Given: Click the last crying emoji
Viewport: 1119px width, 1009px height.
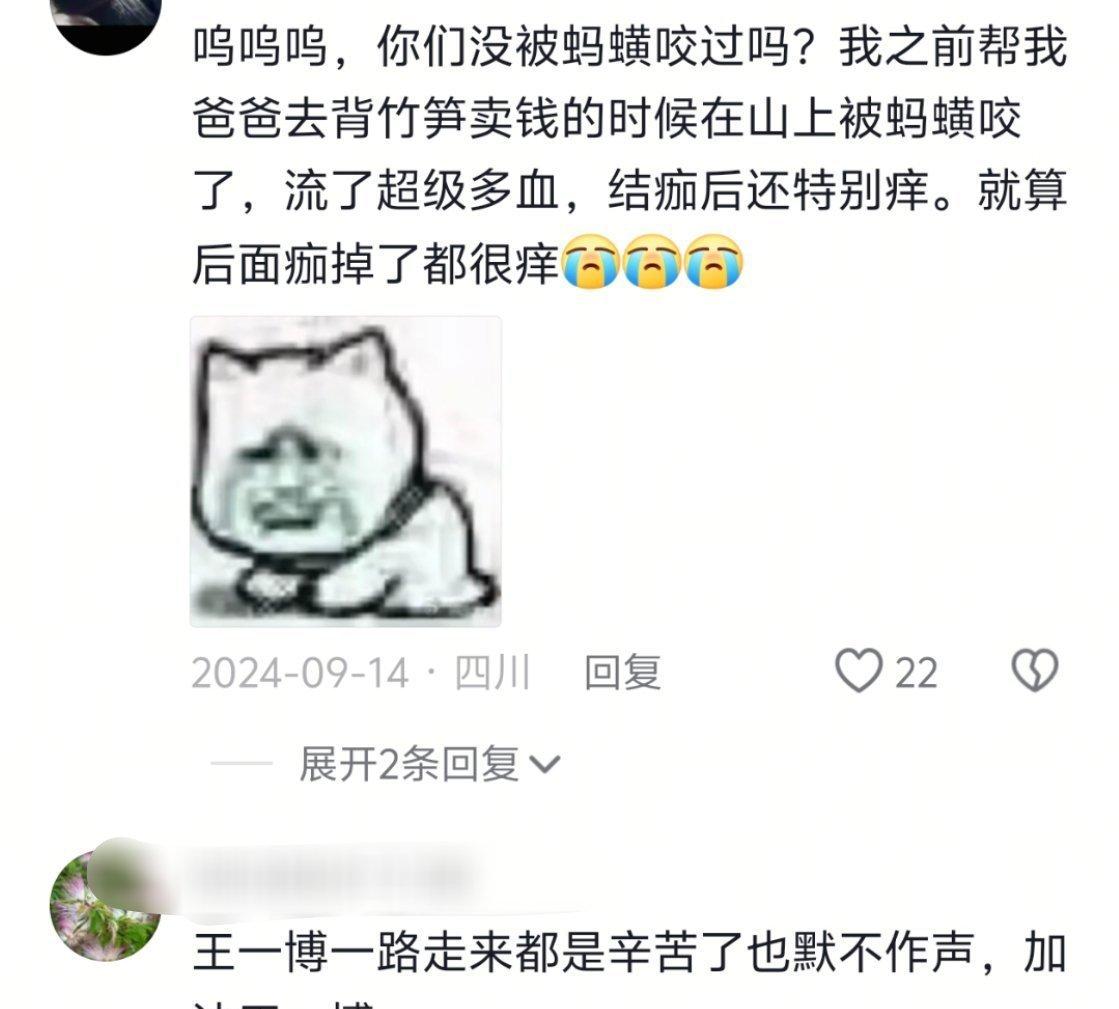Looking at the screenshot, I should pos(713,261).
